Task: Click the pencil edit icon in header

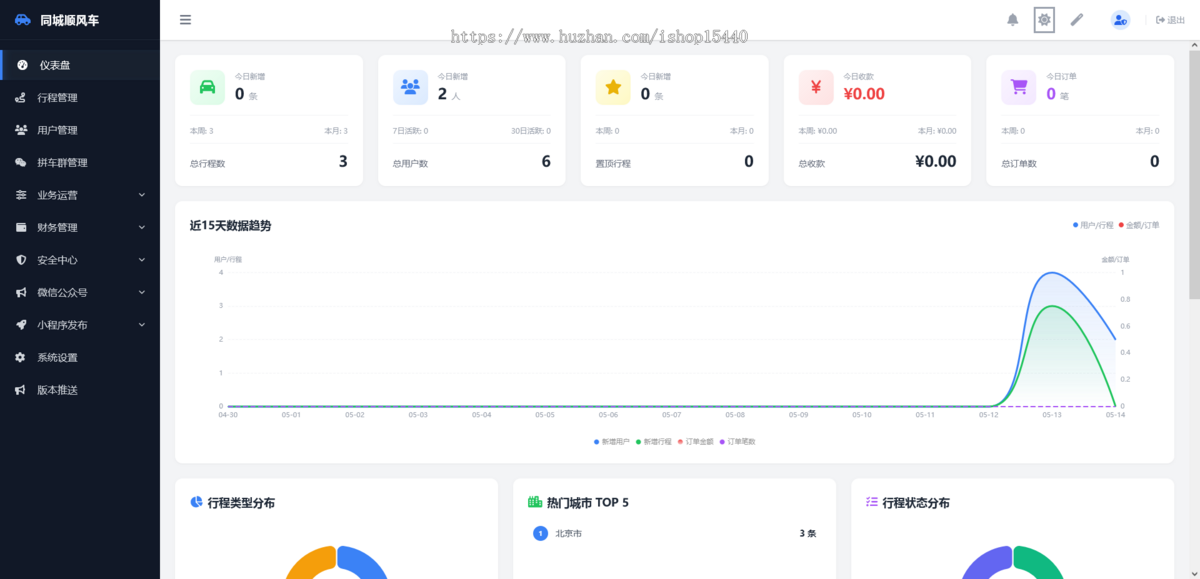Action: click(x=1077, y=20)
